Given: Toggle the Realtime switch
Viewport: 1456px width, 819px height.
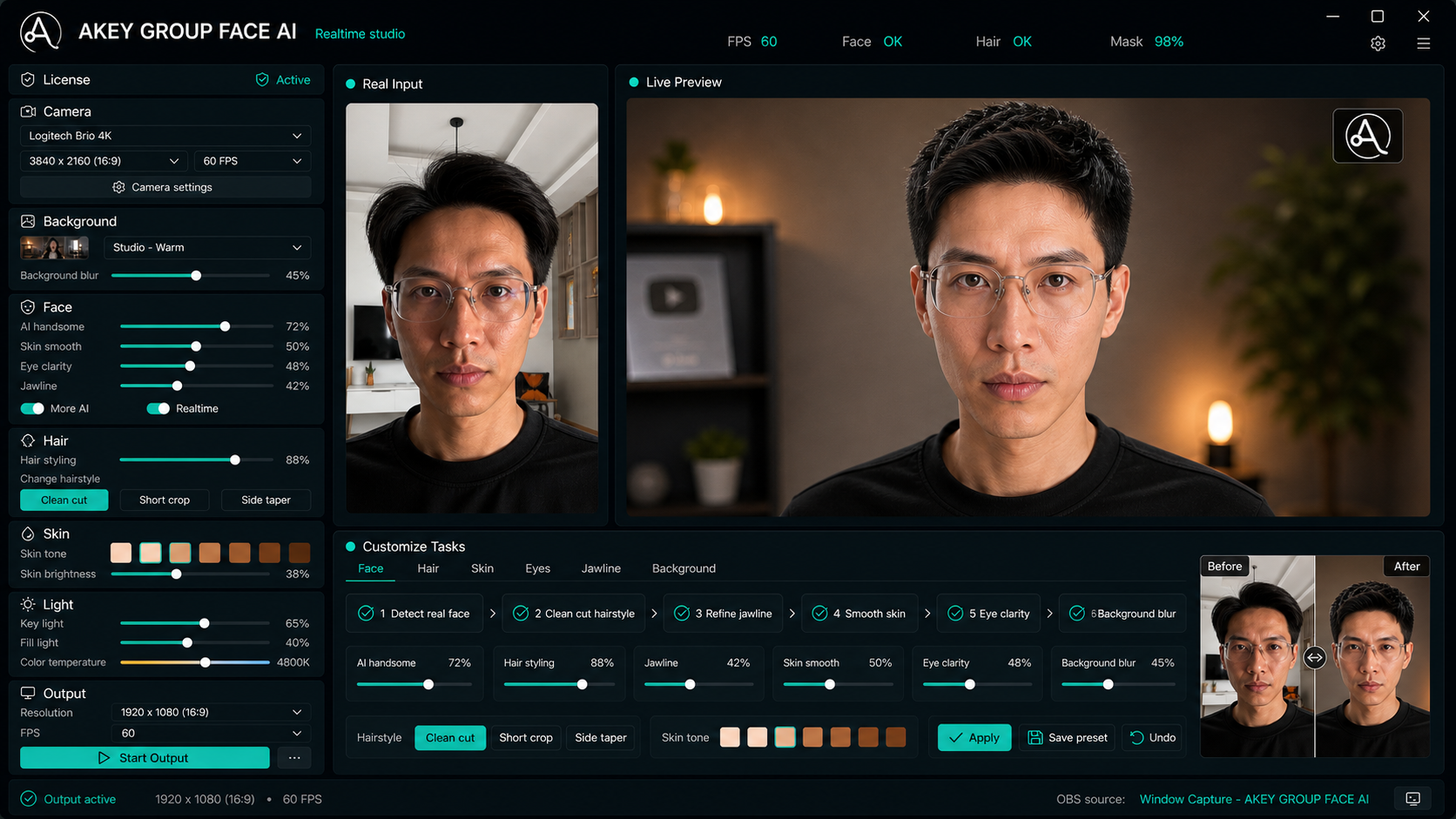Looking at the screenshot, I should (158, 408).
